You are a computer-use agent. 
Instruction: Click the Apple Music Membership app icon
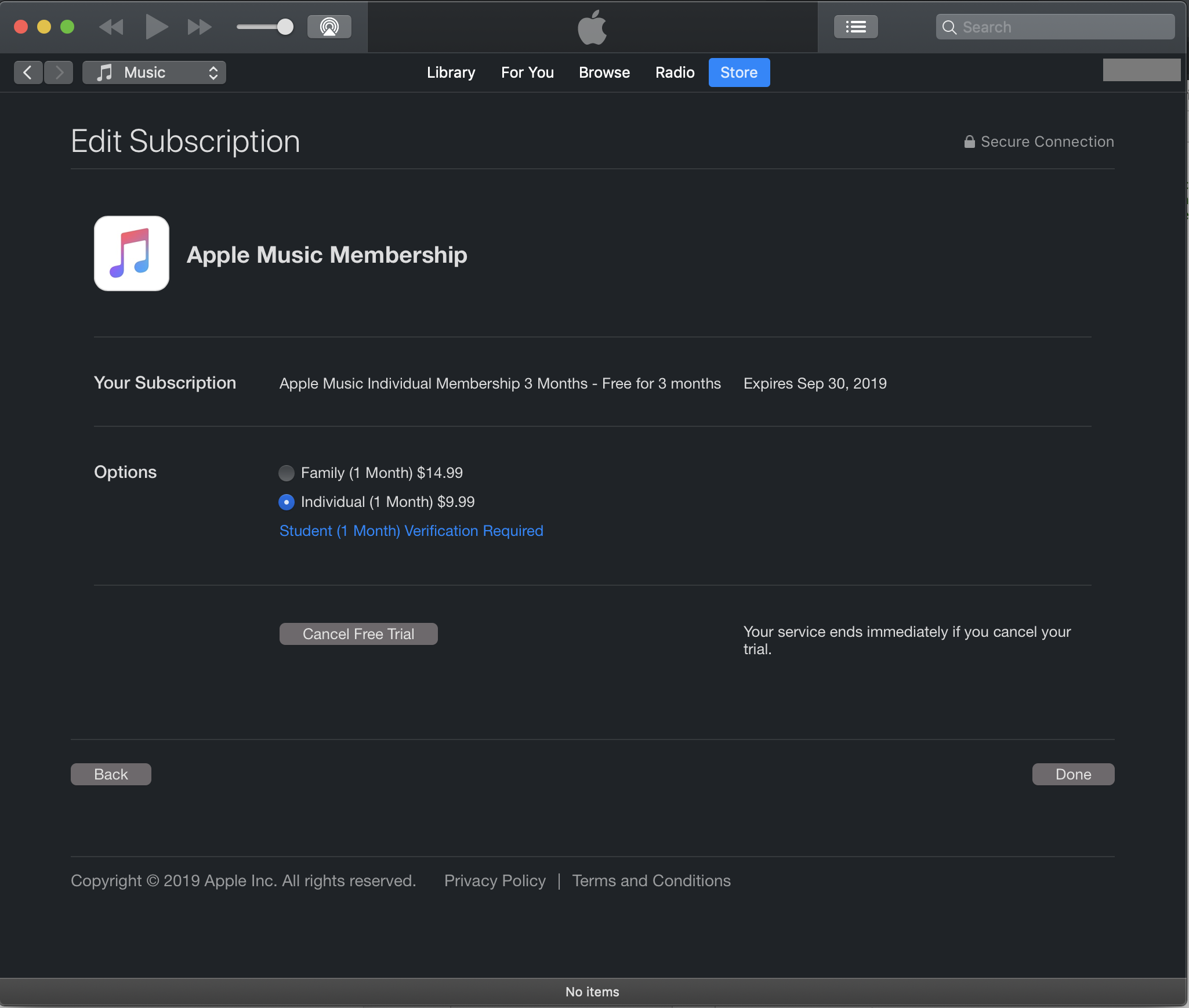coord(132,253)
